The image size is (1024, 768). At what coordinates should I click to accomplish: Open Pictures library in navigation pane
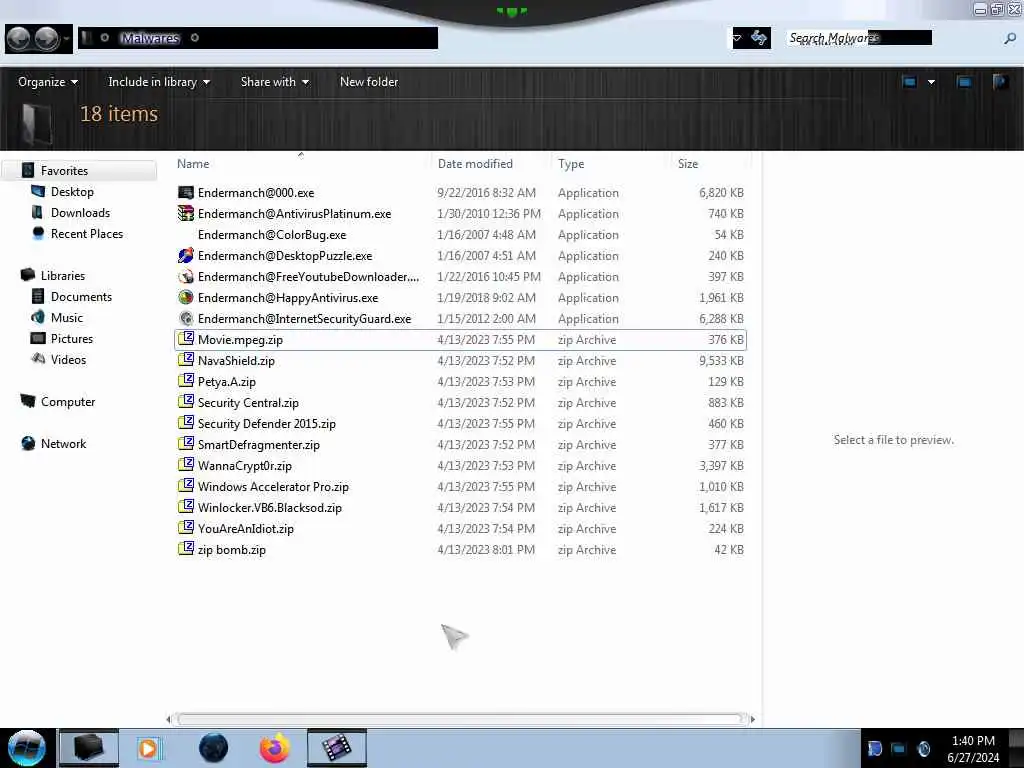click(x=72, y=338)
